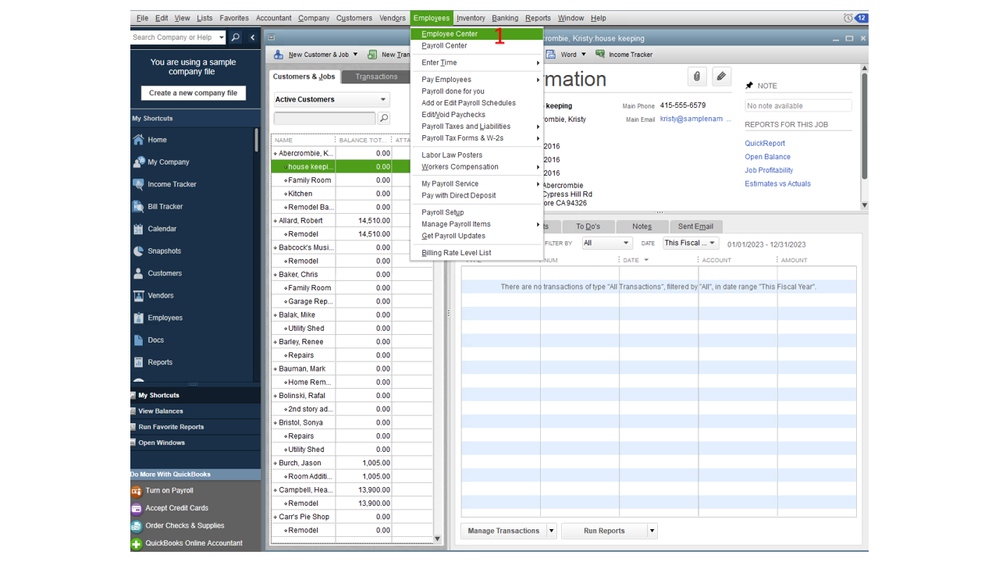Switch to the Notes tab
The height and width of the screenshot is (562, 999).
click(x=642, y=226)
